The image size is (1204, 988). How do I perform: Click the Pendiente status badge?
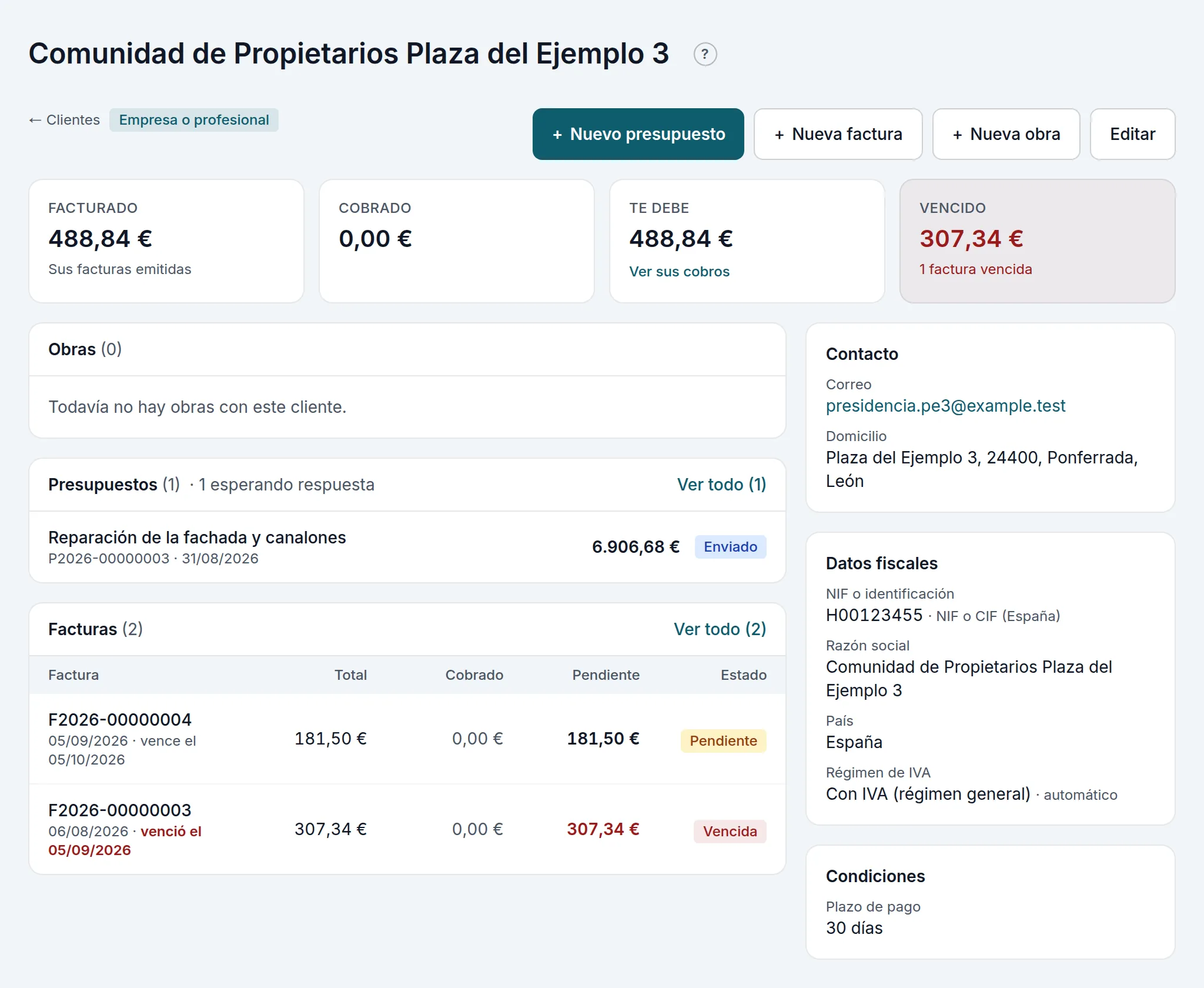click(723, 741)
